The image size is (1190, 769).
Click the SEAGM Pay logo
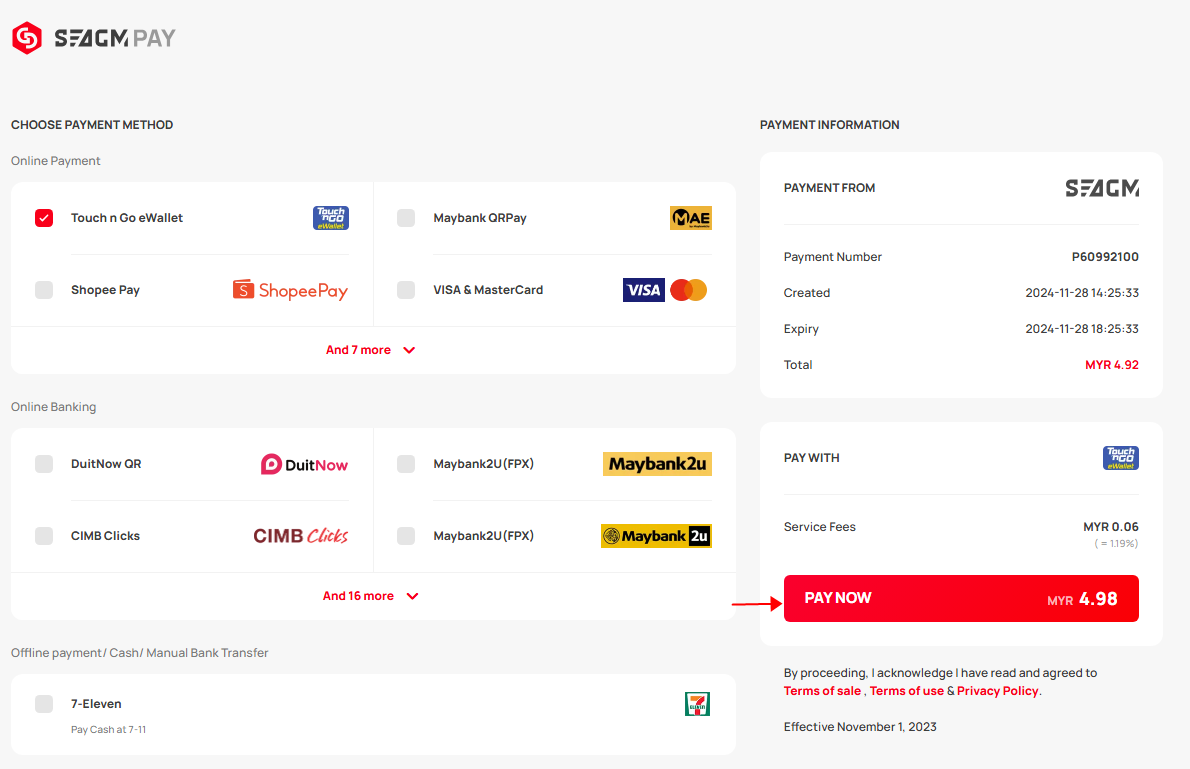(93, 38)
